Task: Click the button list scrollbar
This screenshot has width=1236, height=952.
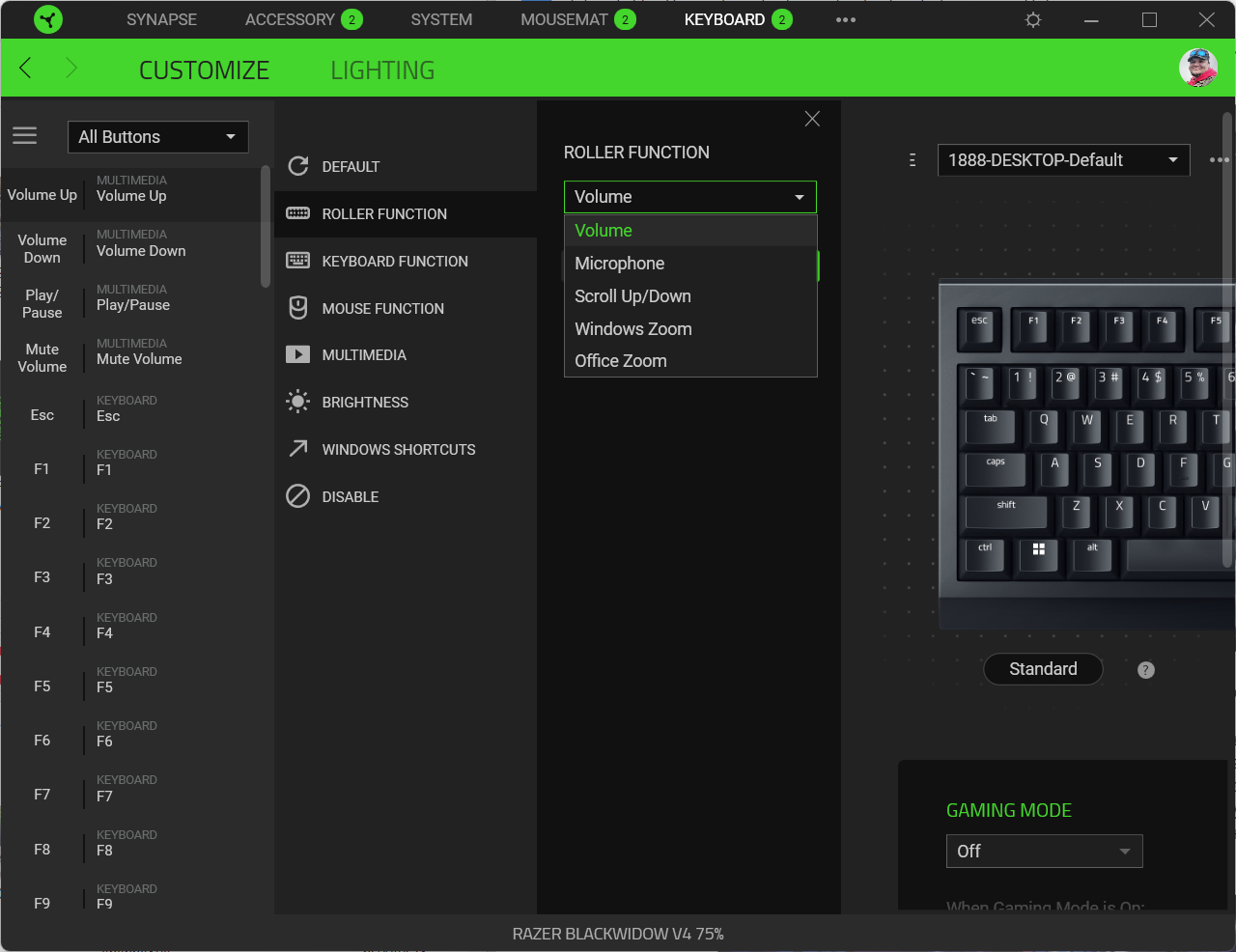Action: (x=266, y=227)
